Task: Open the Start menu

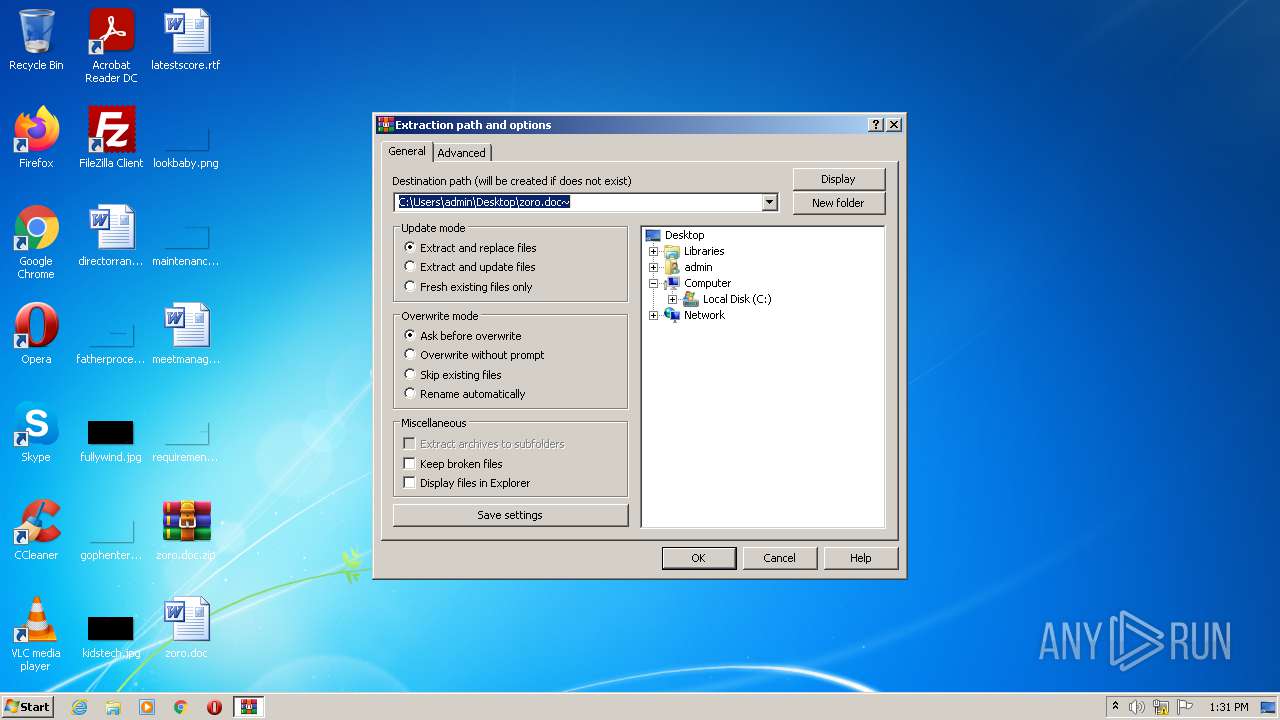Action: pyautogui.click(x=28, y=707)
